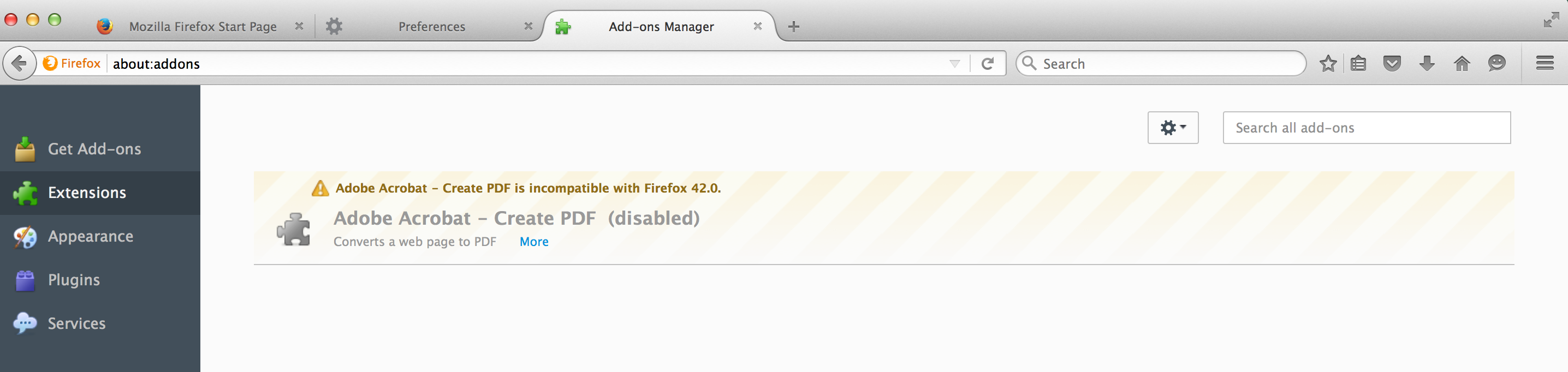Switch to the Preferences tab

(x=431, y=27)
